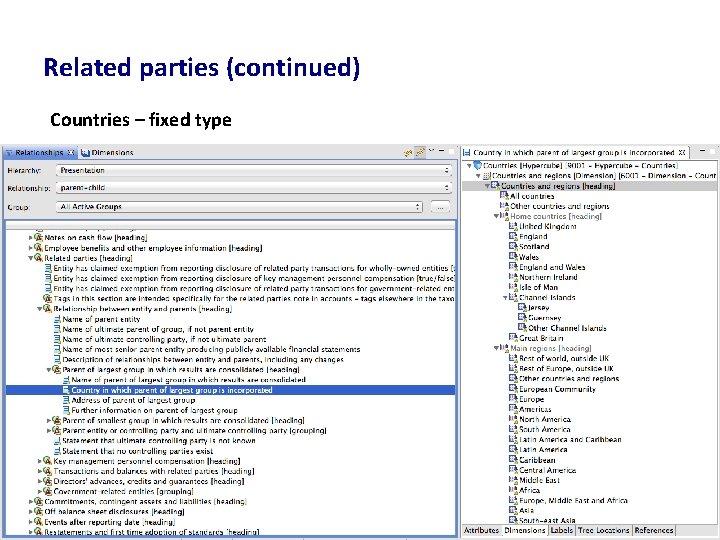Viewport: 720px width, 540px height.
Task: Open the Attributes tab at the bottom
Action: tap(481, 530)
